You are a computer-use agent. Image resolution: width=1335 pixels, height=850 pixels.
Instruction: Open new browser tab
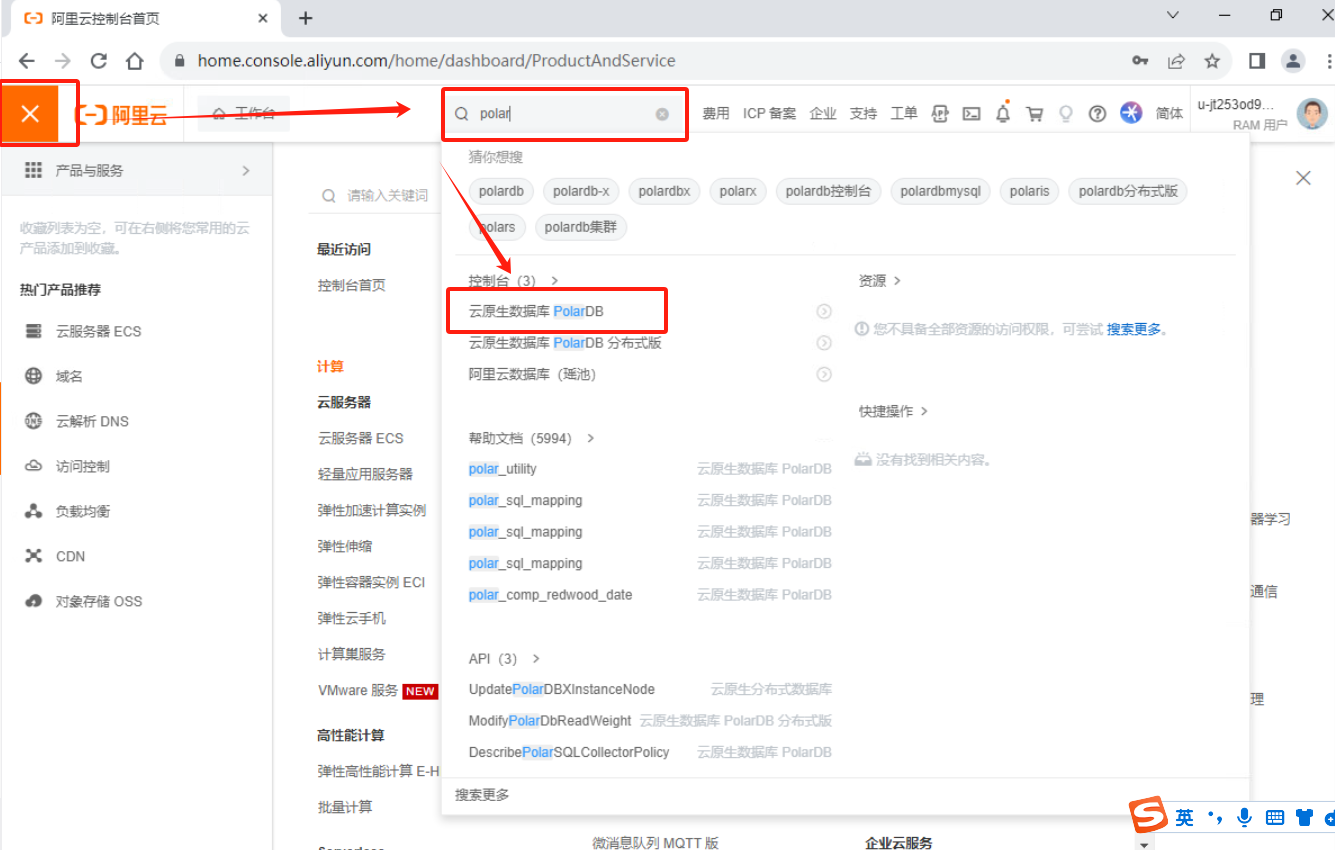(306, 18)
